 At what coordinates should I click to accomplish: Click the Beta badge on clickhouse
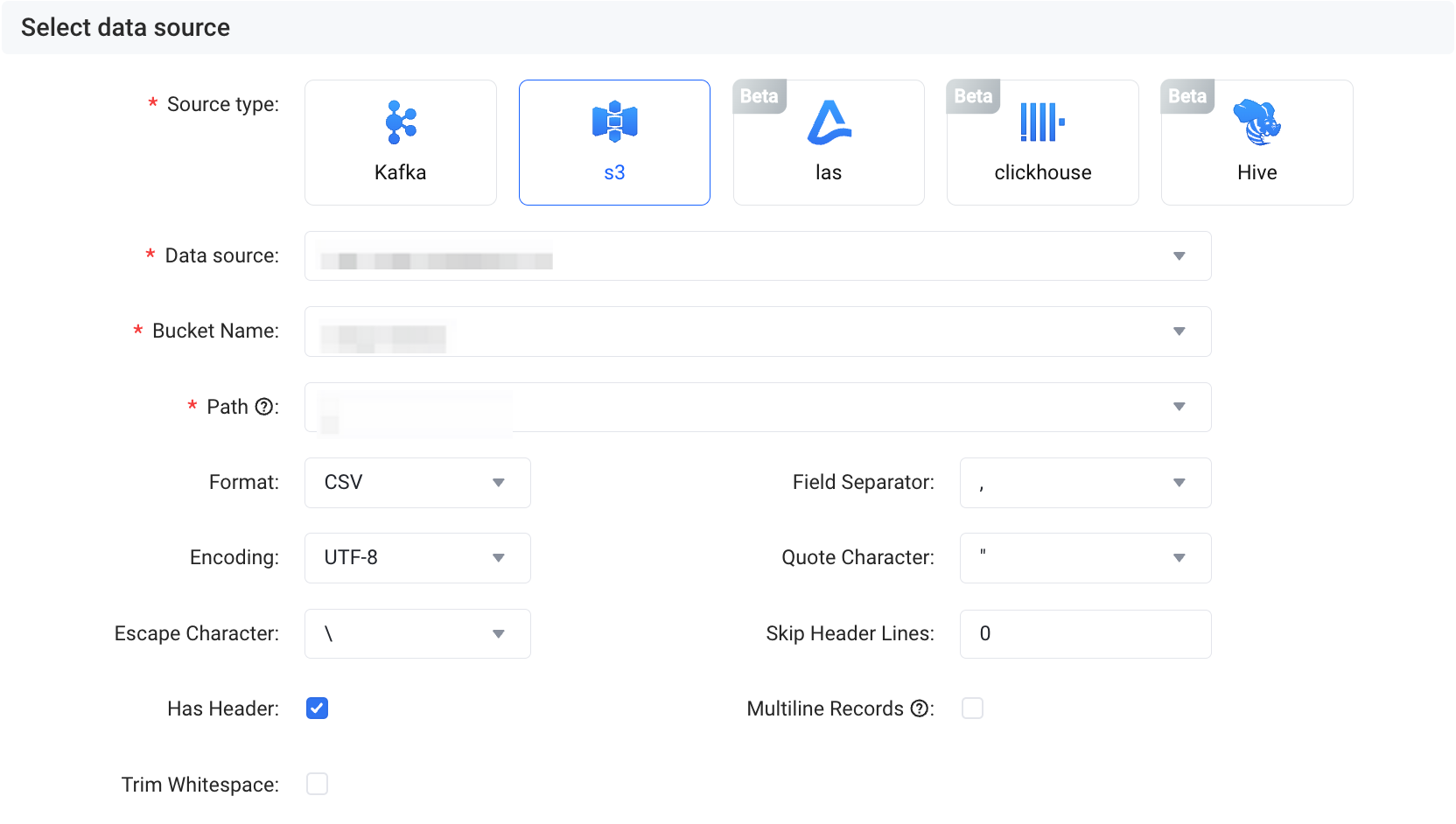(x=973, y=96)
